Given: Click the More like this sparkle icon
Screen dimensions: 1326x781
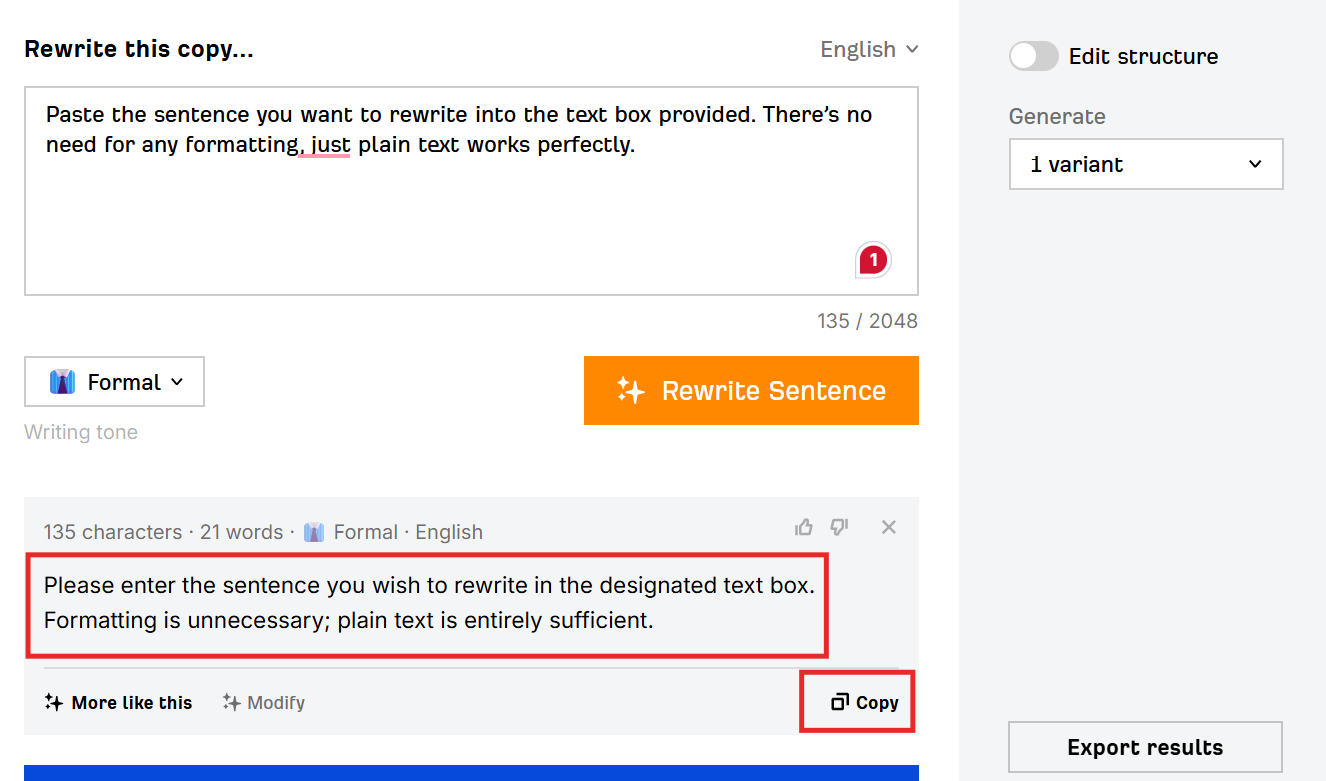Looking at the screenshot, I should click(x=52, y=702).
